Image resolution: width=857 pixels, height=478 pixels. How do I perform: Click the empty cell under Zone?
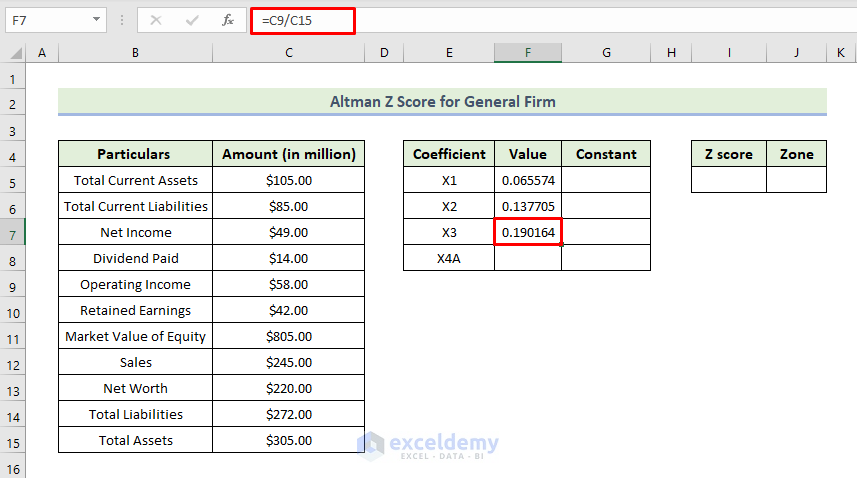pyautogui.click(x=796, y=180)
